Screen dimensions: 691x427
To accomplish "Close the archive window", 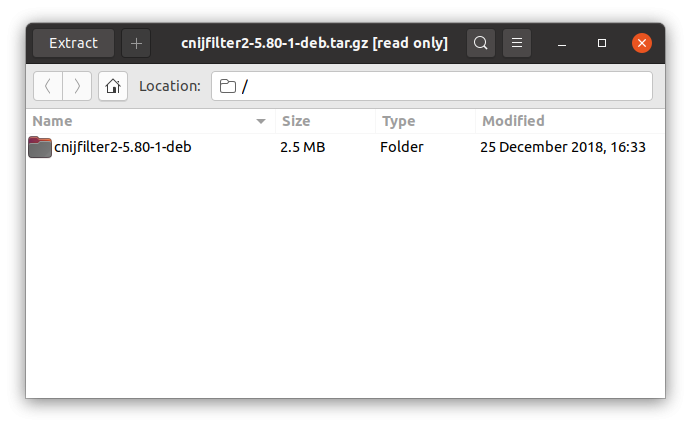I will [642, 43].
